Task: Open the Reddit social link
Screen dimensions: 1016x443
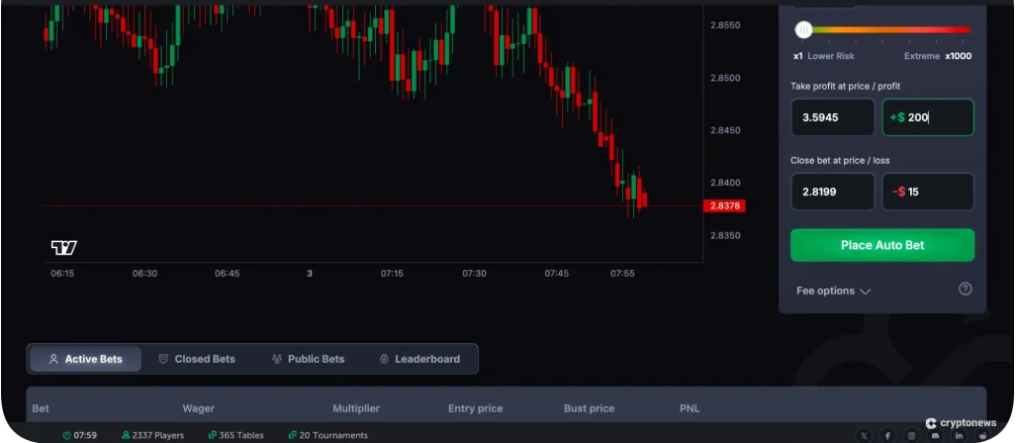Action: click(x=982, y=436)
